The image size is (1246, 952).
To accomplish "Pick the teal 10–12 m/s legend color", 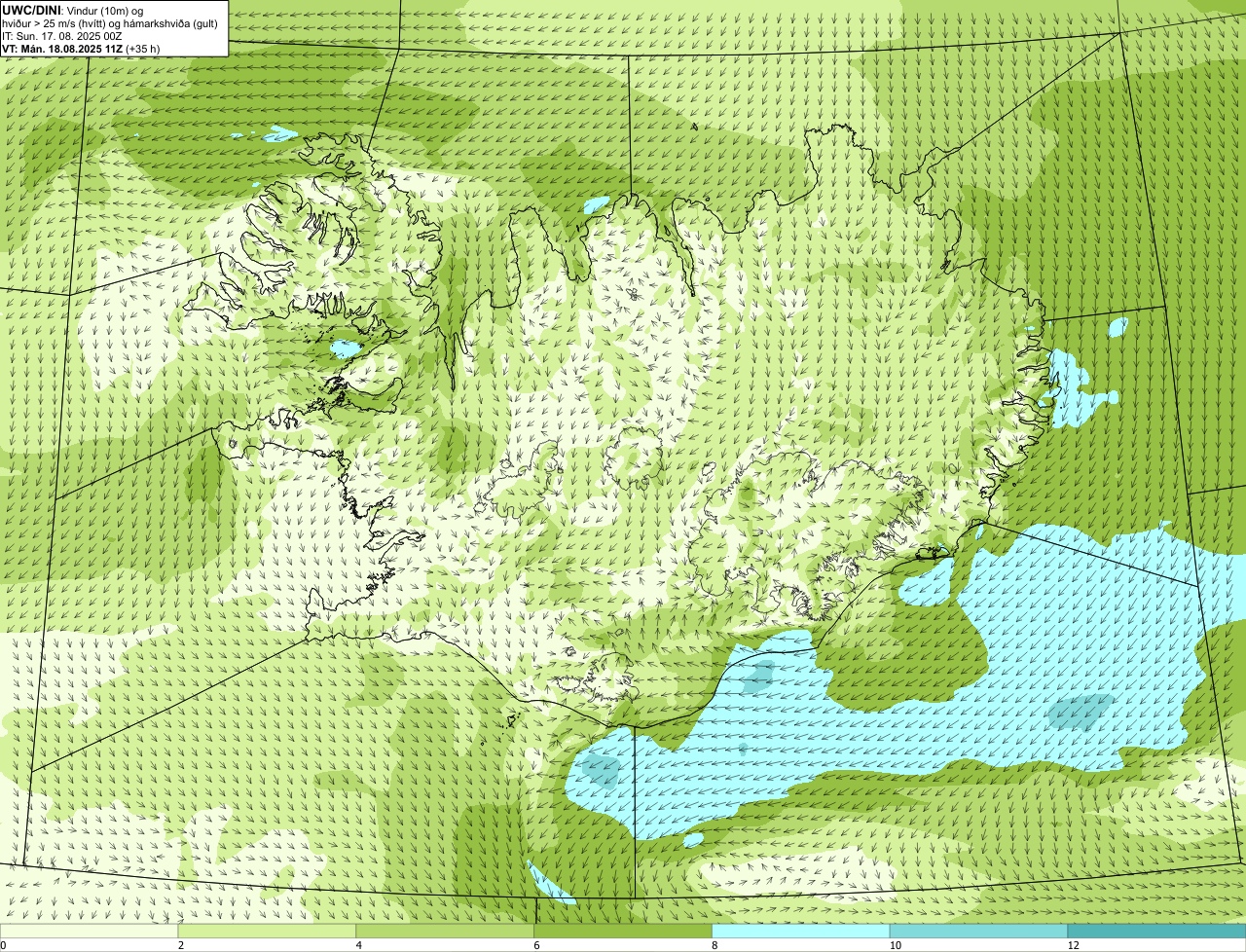I will click(979, 931).
